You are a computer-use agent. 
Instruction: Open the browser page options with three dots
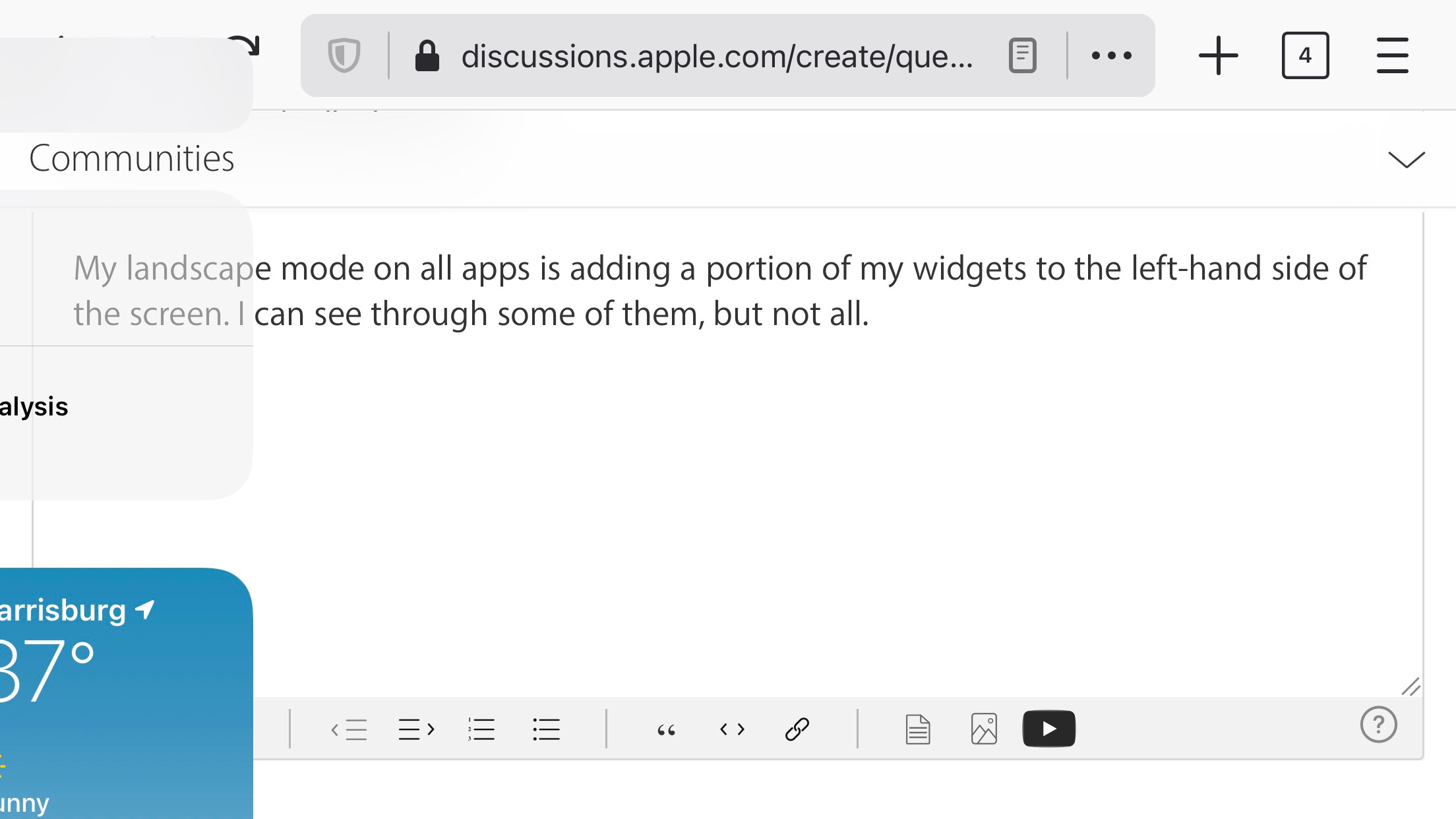click(x=1112, y=55)
